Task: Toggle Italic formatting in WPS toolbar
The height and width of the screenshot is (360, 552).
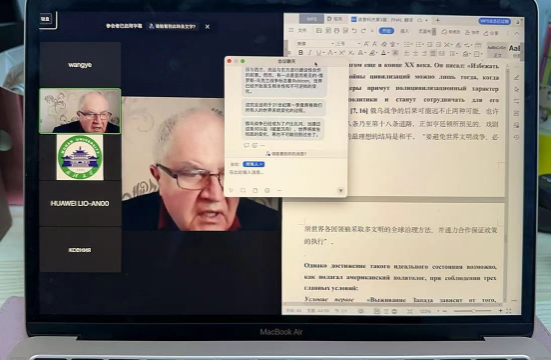Action: click(x=309, y=53)
